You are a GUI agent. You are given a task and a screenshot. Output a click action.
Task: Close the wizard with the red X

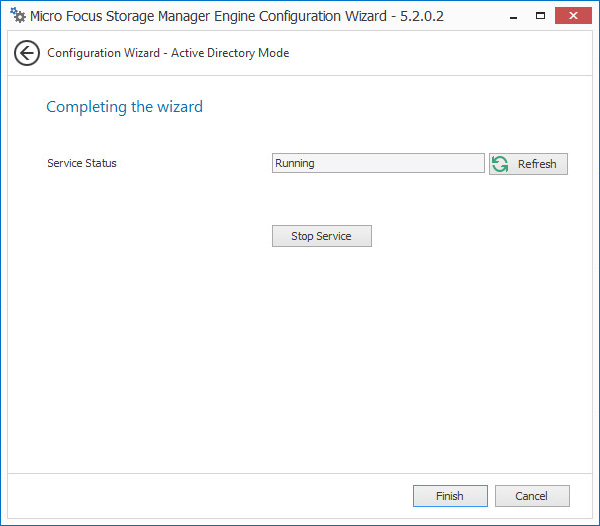(574, 16)
